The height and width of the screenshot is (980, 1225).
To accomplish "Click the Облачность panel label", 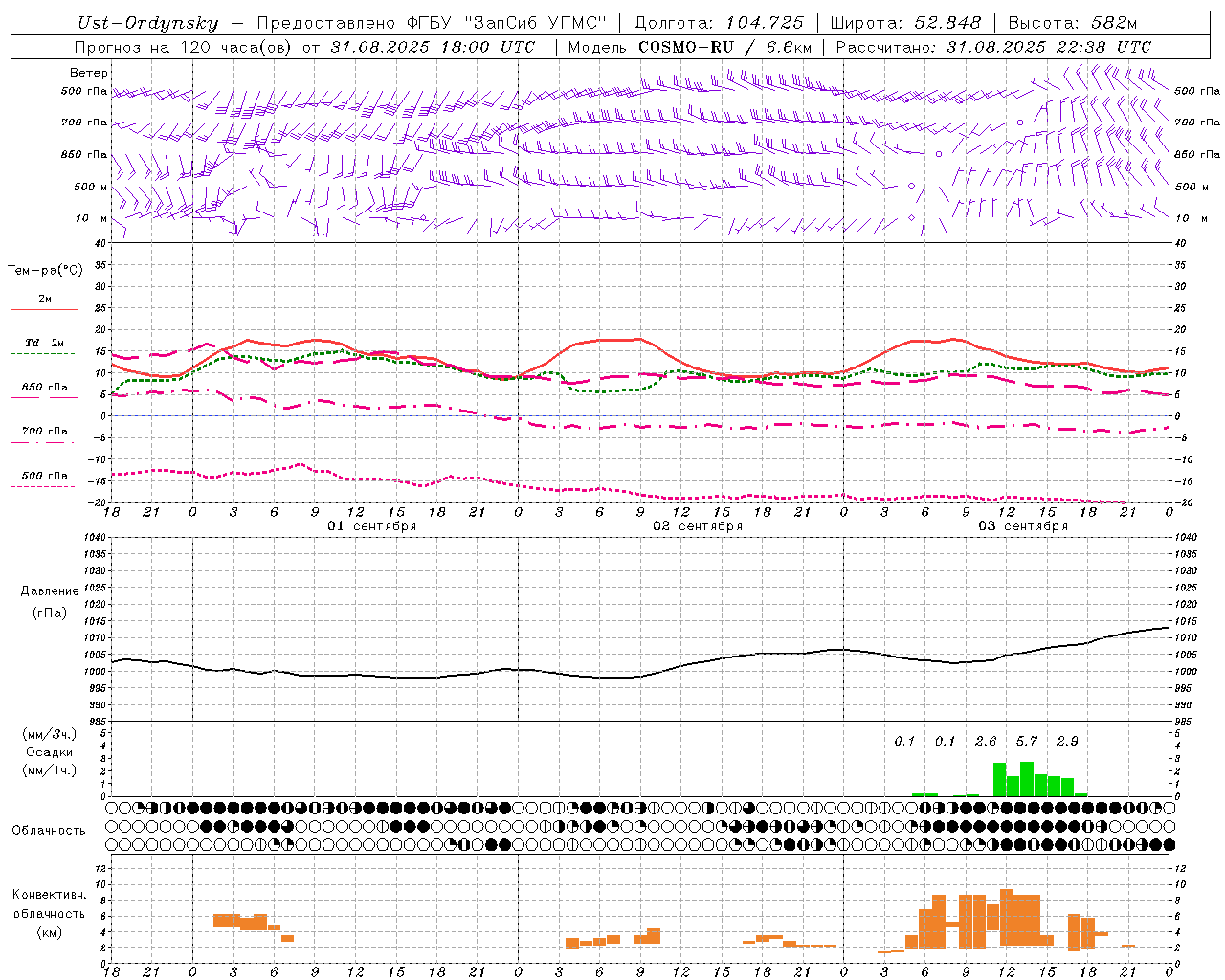I will coord(48,830).
